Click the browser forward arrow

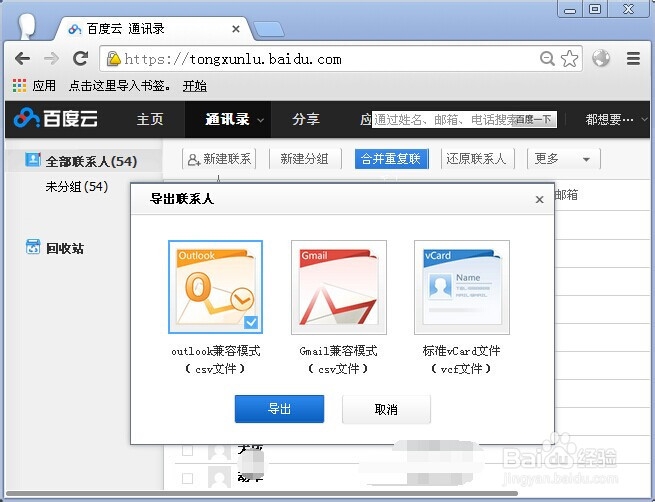click(51, 58)
